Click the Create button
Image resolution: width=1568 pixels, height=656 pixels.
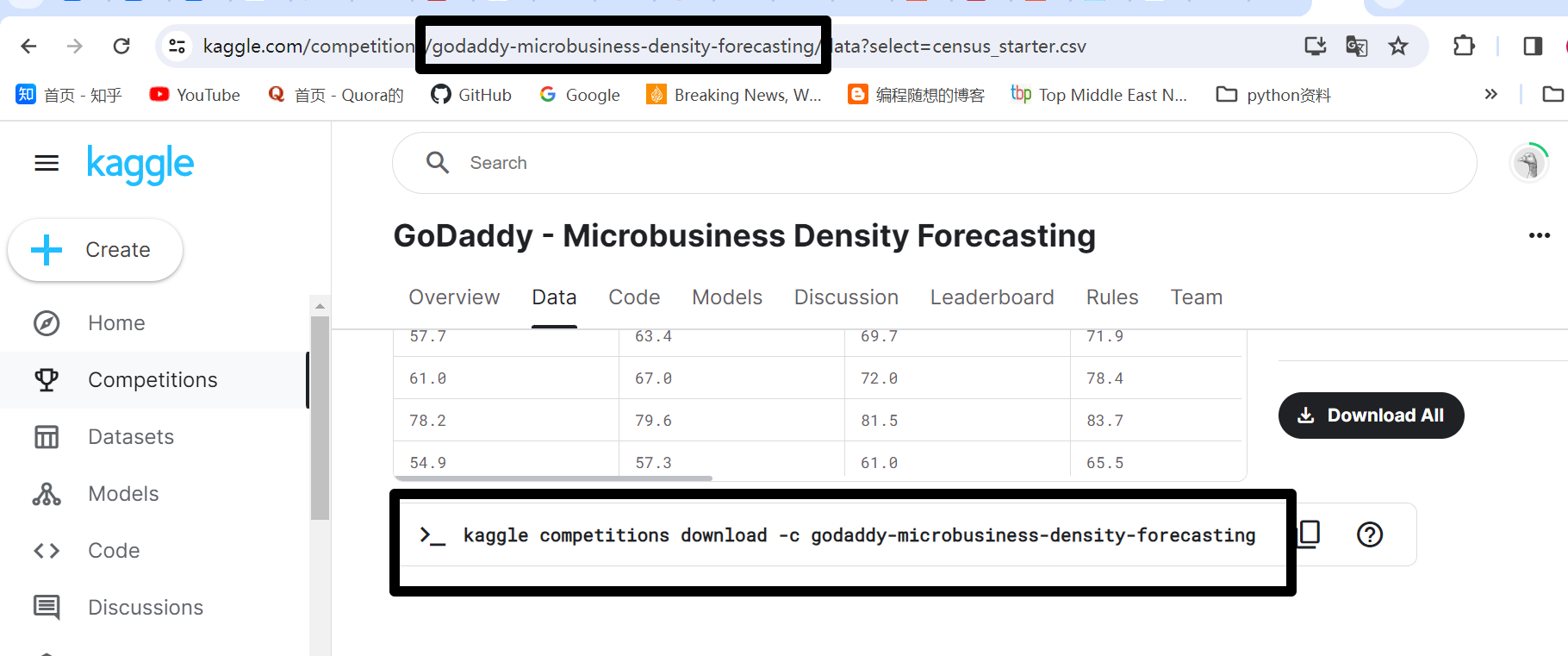point(95,250)
